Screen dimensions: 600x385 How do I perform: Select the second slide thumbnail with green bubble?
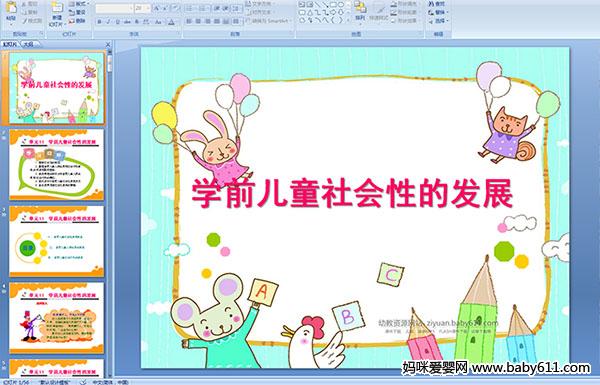(x=57, y=165)
